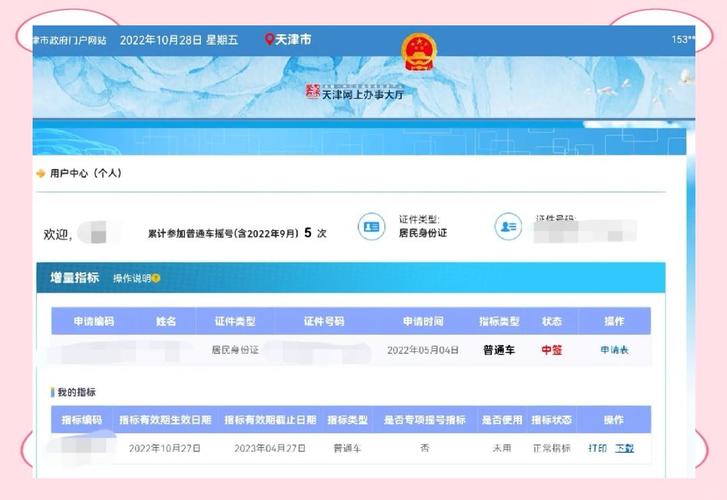The image size is (727, 500).
Task: Click the 指标编码 column header
Action: [x=82, y=420]
